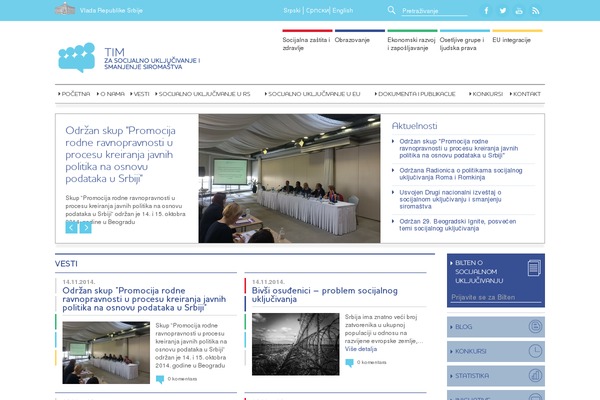Open Vesti headline Bivši osuđenici problem
This screenshot has width=600, height=400.
324,295
